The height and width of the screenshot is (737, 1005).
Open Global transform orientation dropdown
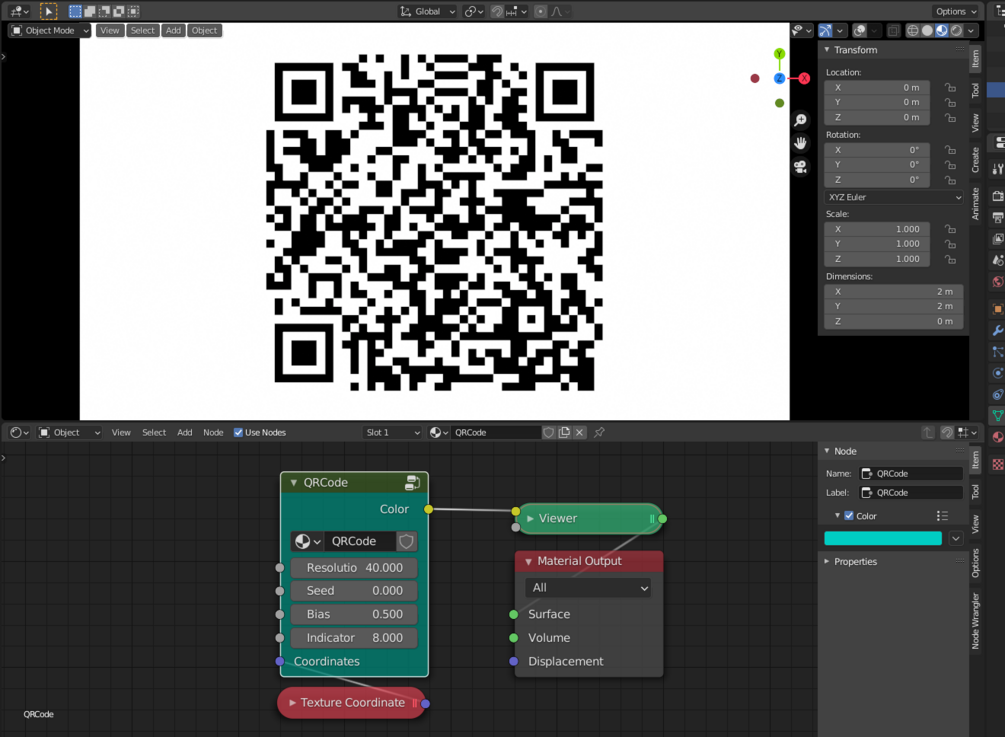click(426, 12)
